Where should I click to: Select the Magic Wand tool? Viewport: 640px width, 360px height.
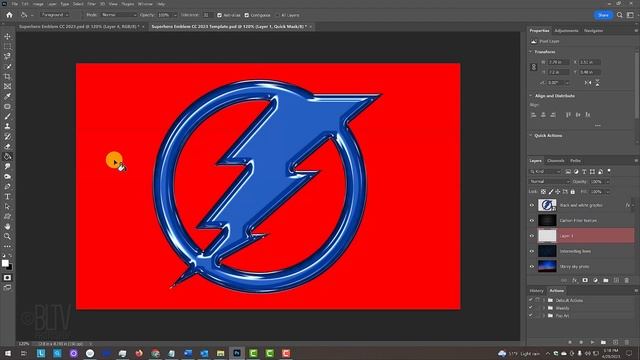coord(7,67)
